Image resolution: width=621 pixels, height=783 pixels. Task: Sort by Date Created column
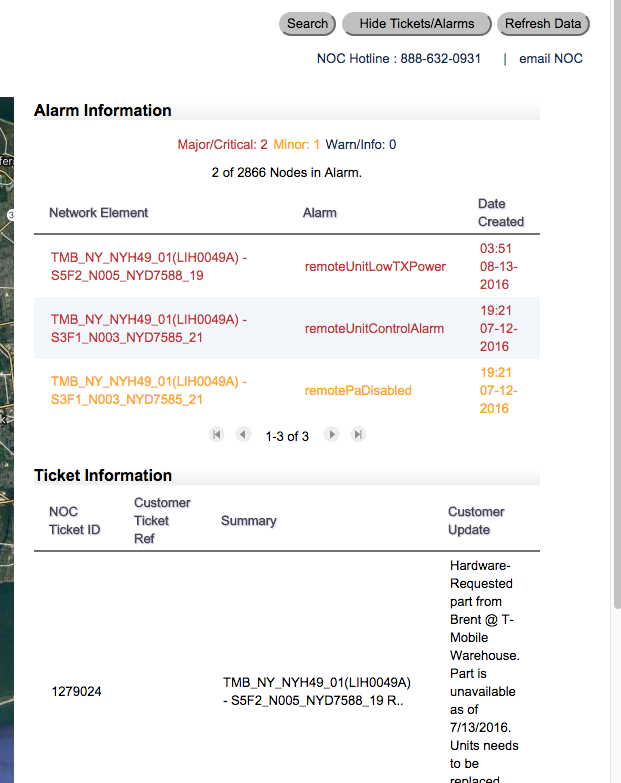pyautogui.click(x=500, y=213)
